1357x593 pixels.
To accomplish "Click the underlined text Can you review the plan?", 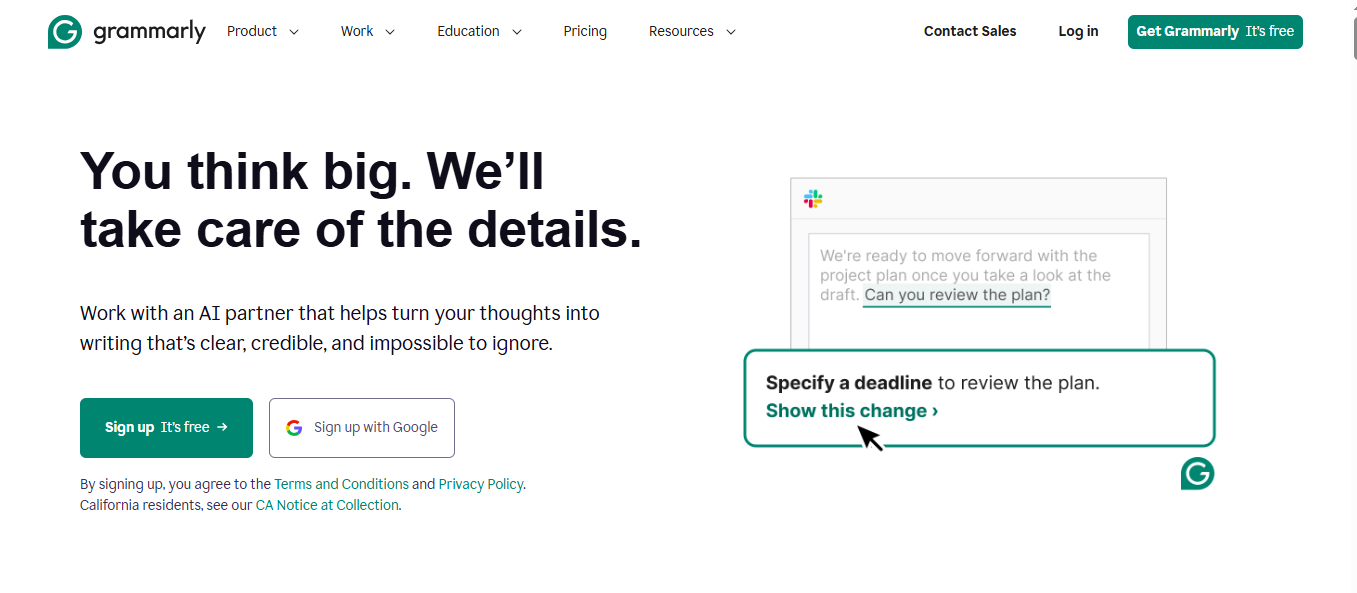I will point(956,294).
